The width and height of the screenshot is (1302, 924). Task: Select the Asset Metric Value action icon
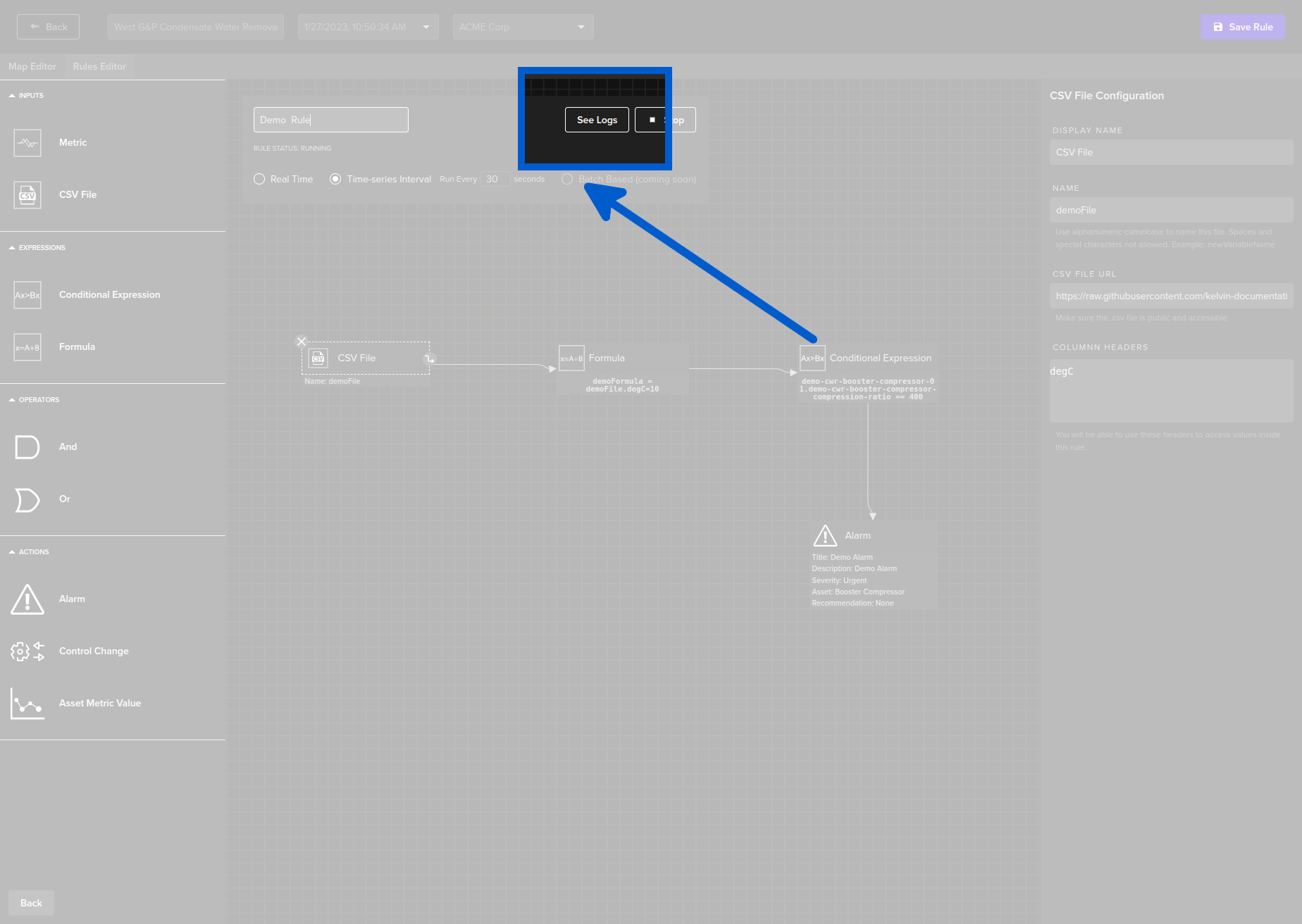pos(27,703)
